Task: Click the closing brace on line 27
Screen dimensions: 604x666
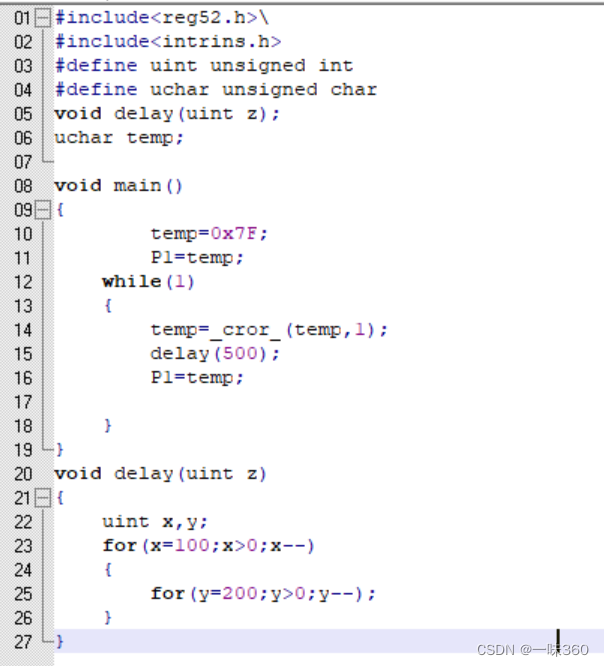Action: (x=60, y=641)
